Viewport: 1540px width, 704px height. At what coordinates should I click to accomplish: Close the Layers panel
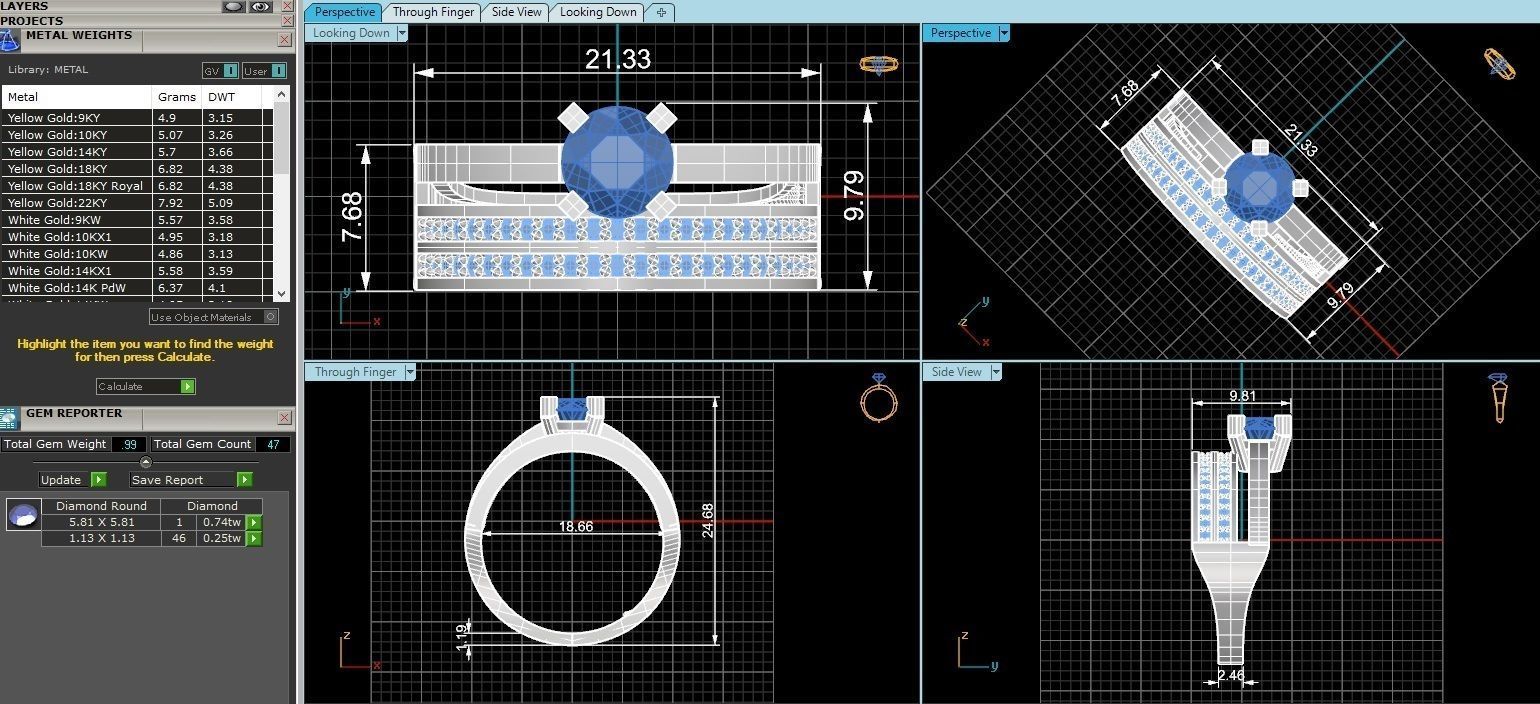(x=285, y=6)
